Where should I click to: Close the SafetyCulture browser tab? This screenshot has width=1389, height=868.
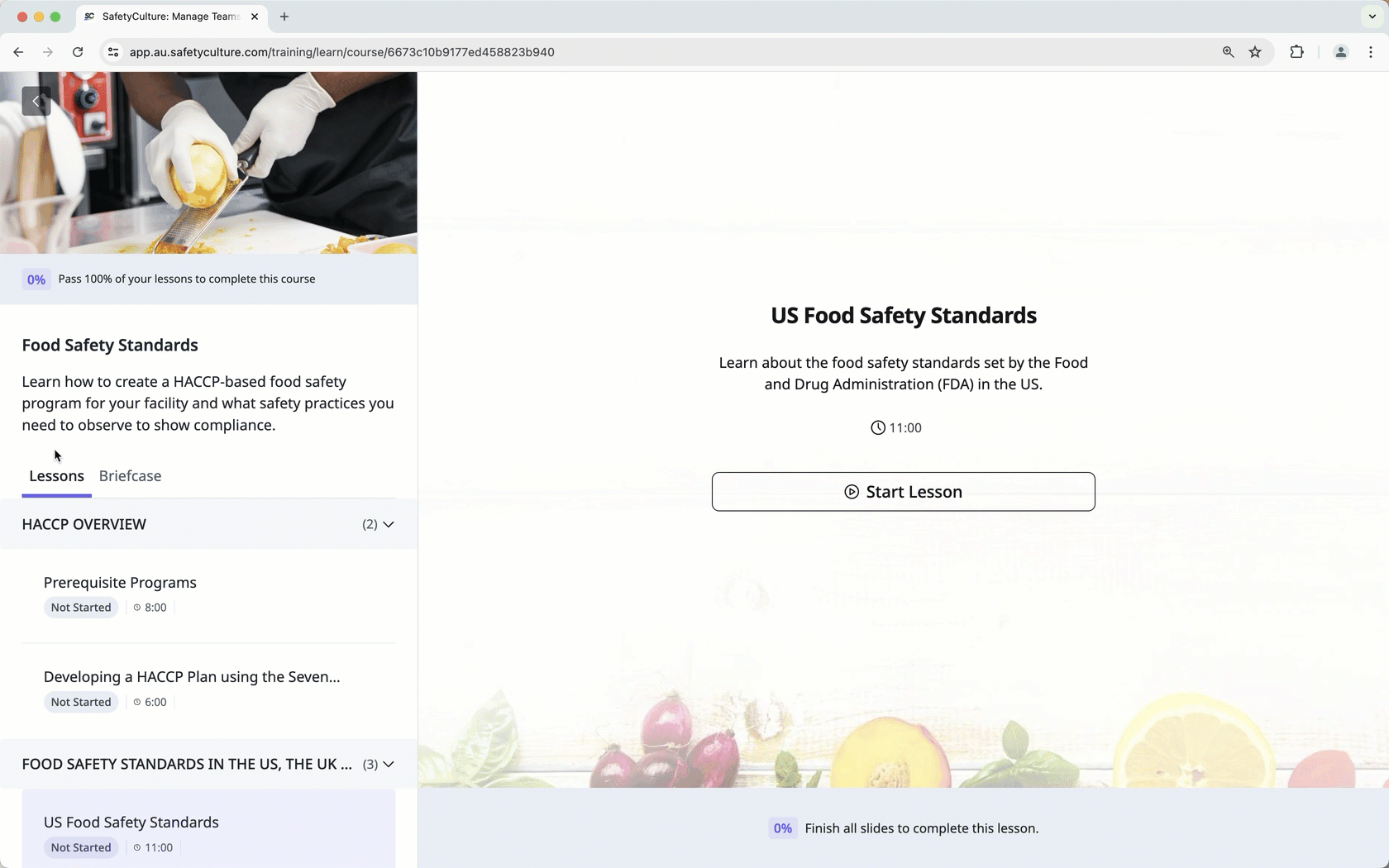[x=255, y=17]
